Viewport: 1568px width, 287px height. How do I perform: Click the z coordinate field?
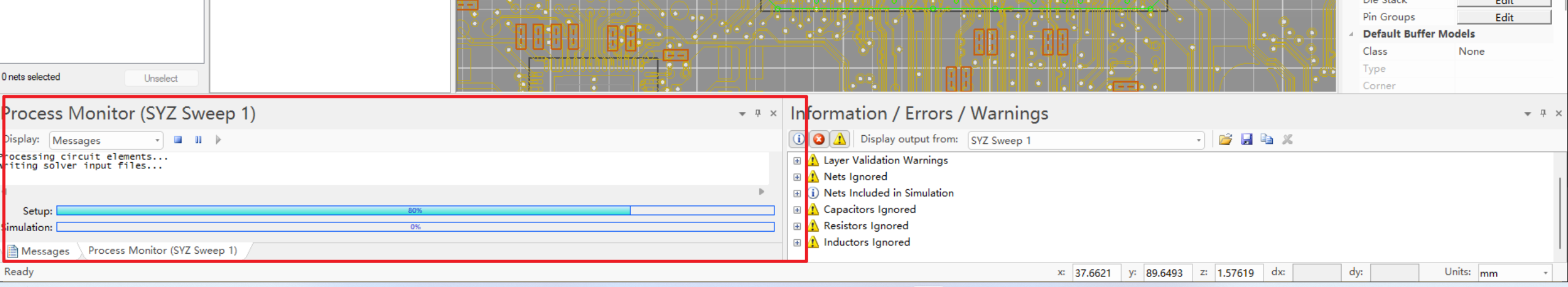click(x=1238, y=273)
